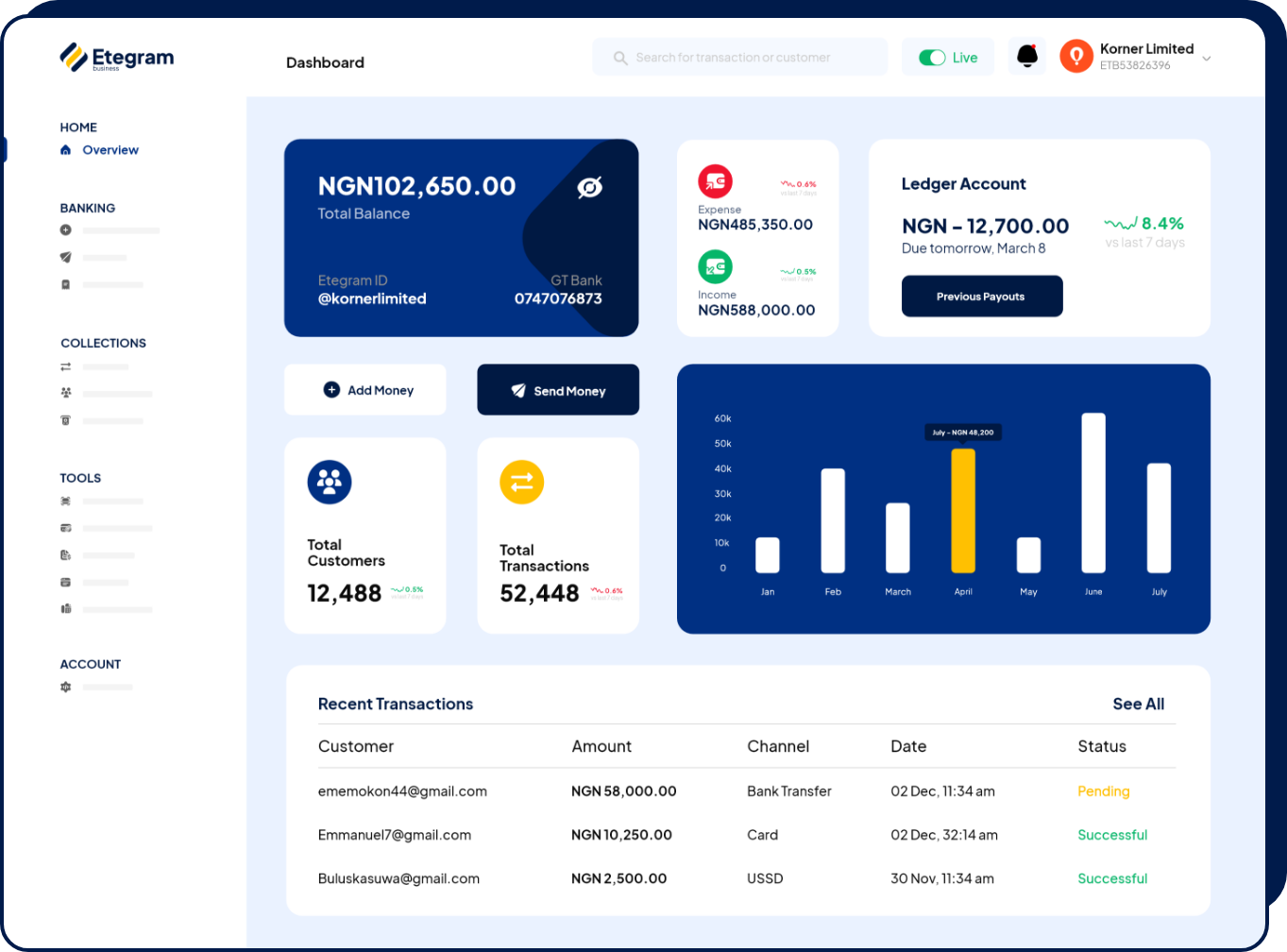The height and width of the screenshot is (952, 1287).
Task: Expand the Korner Limited account dropdown
Action: 1207,57
